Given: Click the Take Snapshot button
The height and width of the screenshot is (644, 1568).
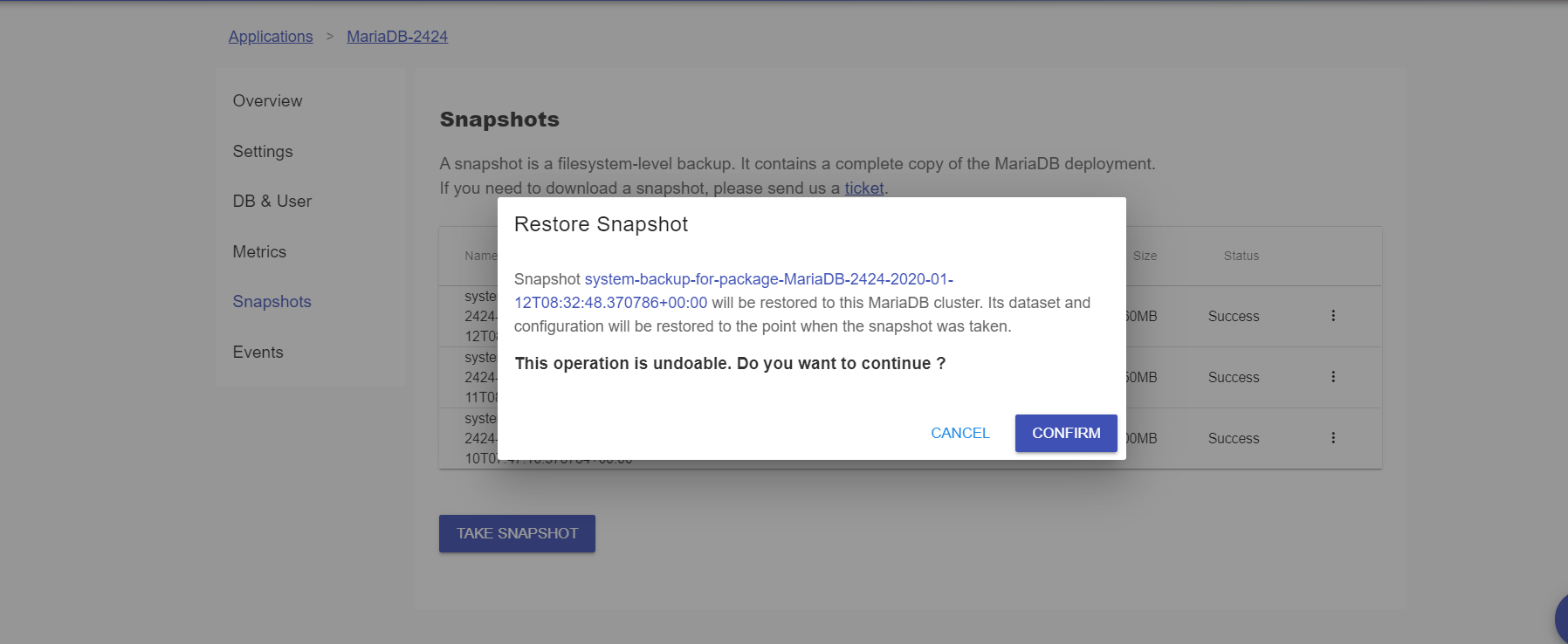Looking at the screenshot, I should point(517,533).
